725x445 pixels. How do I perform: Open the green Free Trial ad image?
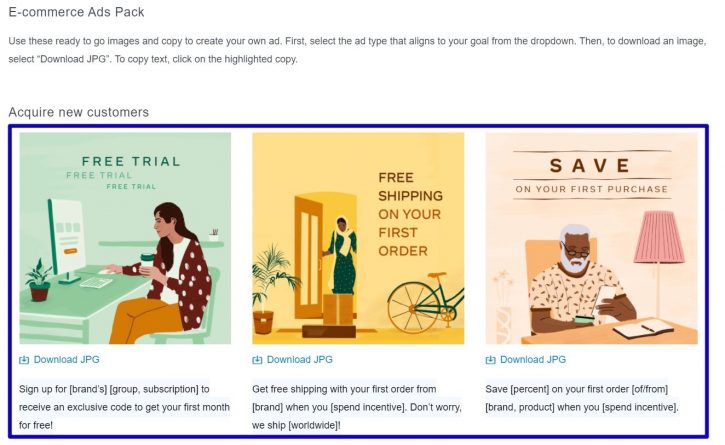(125, 238)
